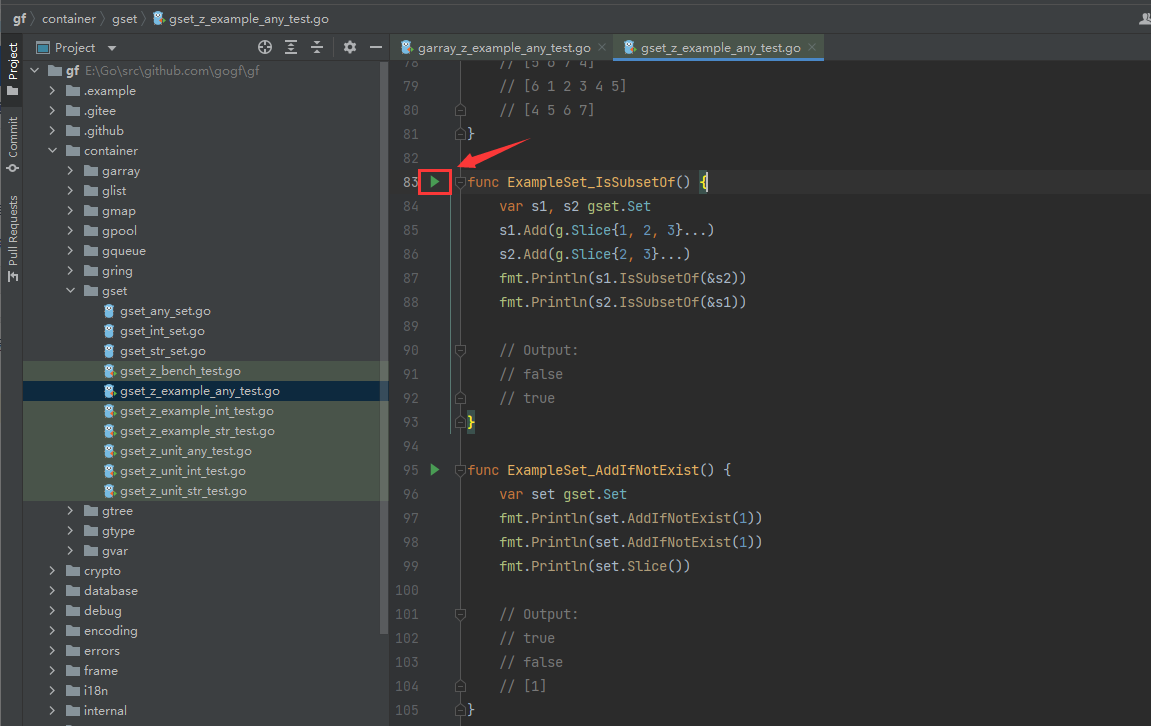Image resolution: width=1151 pixels, height=726 pixels.
Task: Close the gset_z_example_any_test.go tab
Action: click(812, 48)
